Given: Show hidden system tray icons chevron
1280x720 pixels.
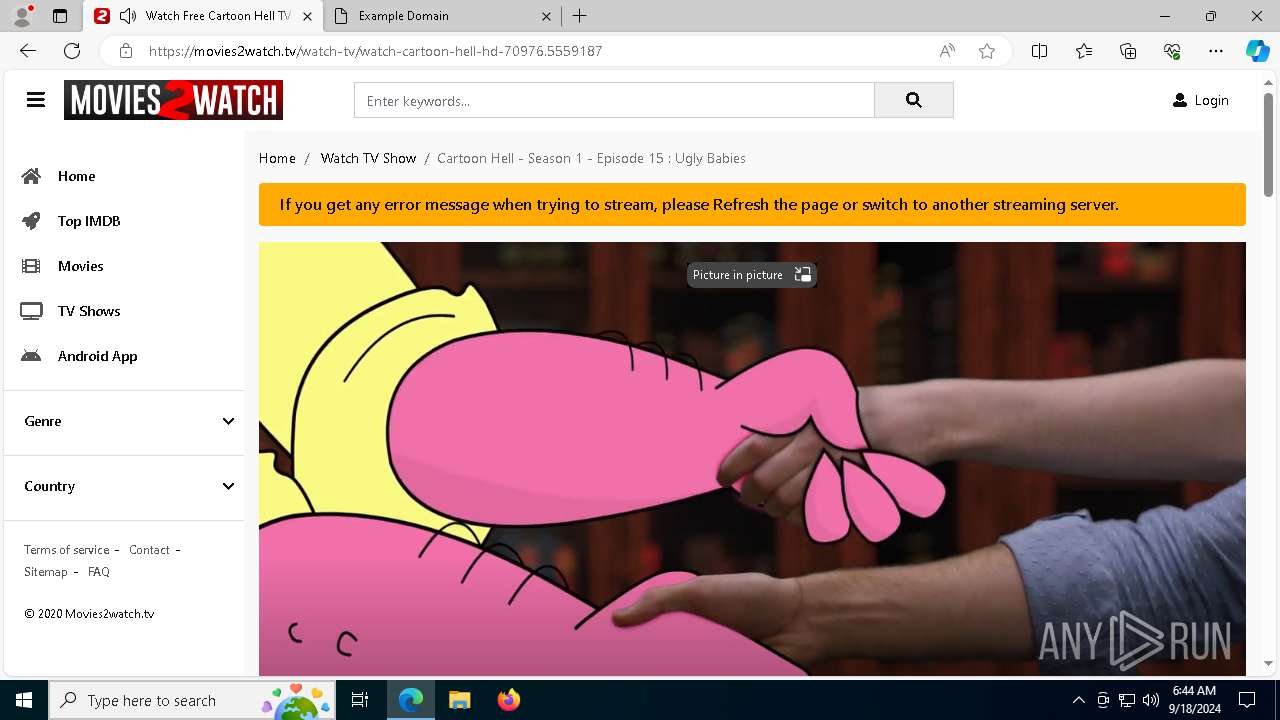Looking at the screenshot, I should tap(1078, 700).
